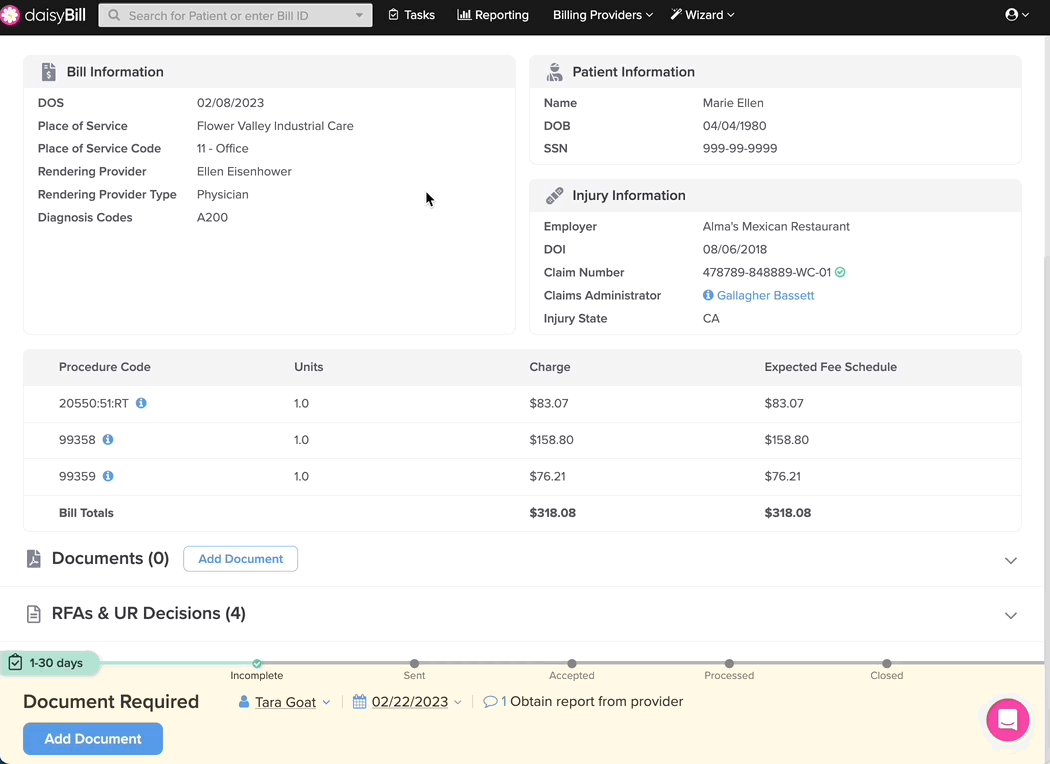Click green verified check by claim number
1050x764 pixels.
click(840, 272)
